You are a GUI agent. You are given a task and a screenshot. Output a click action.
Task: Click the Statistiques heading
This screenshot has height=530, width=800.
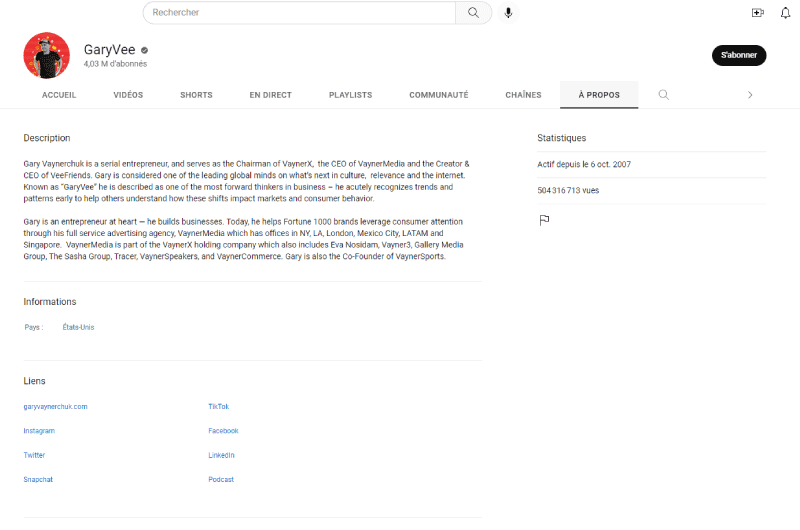pos(561,138)
